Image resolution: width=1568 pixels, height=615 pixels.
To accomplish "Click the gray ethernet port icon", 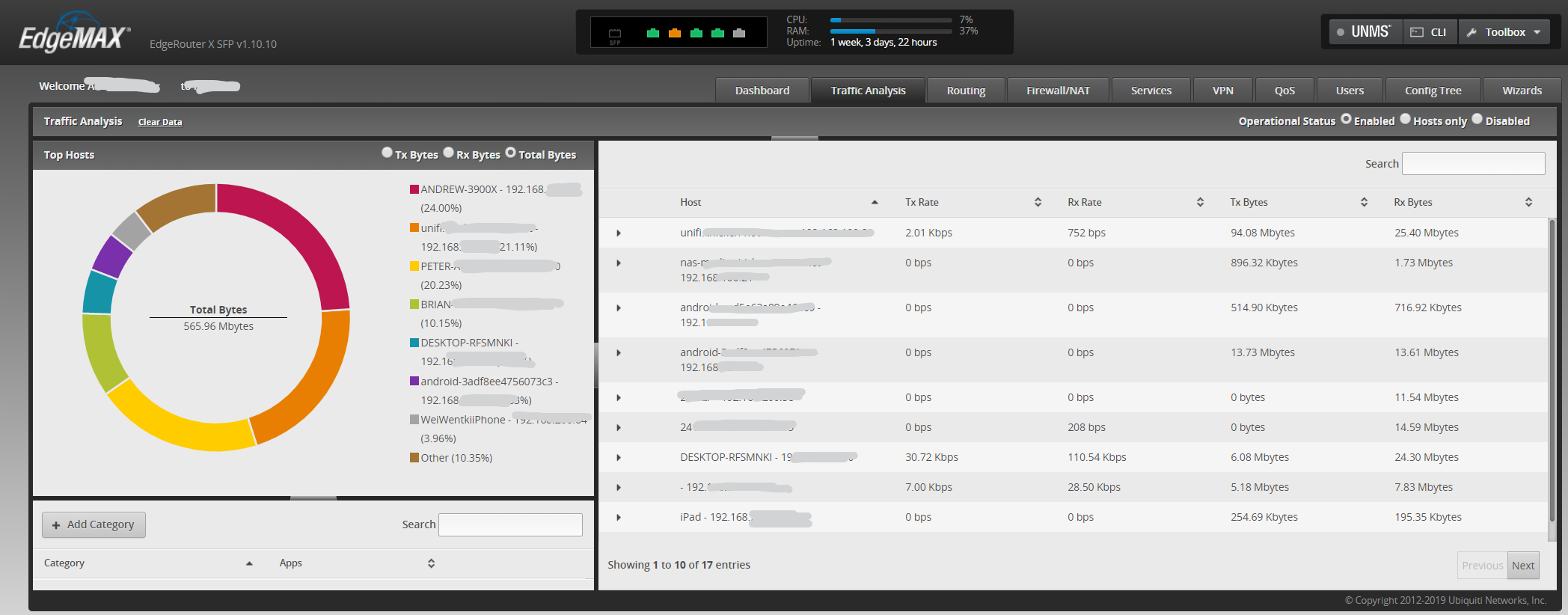I will pos(739,33).
